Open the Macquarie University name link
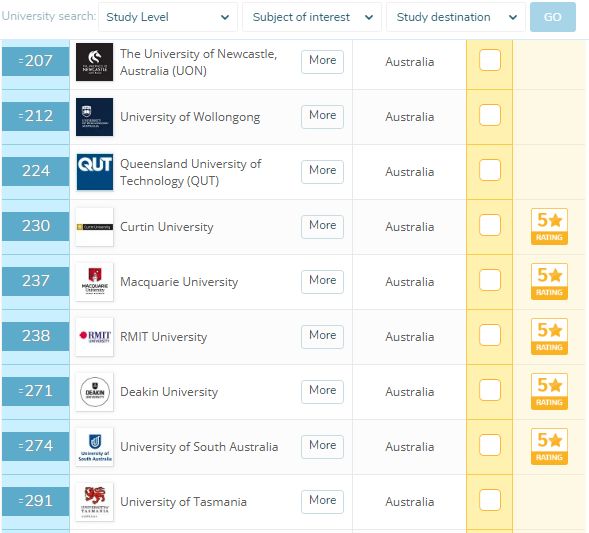 pos(179,282)
